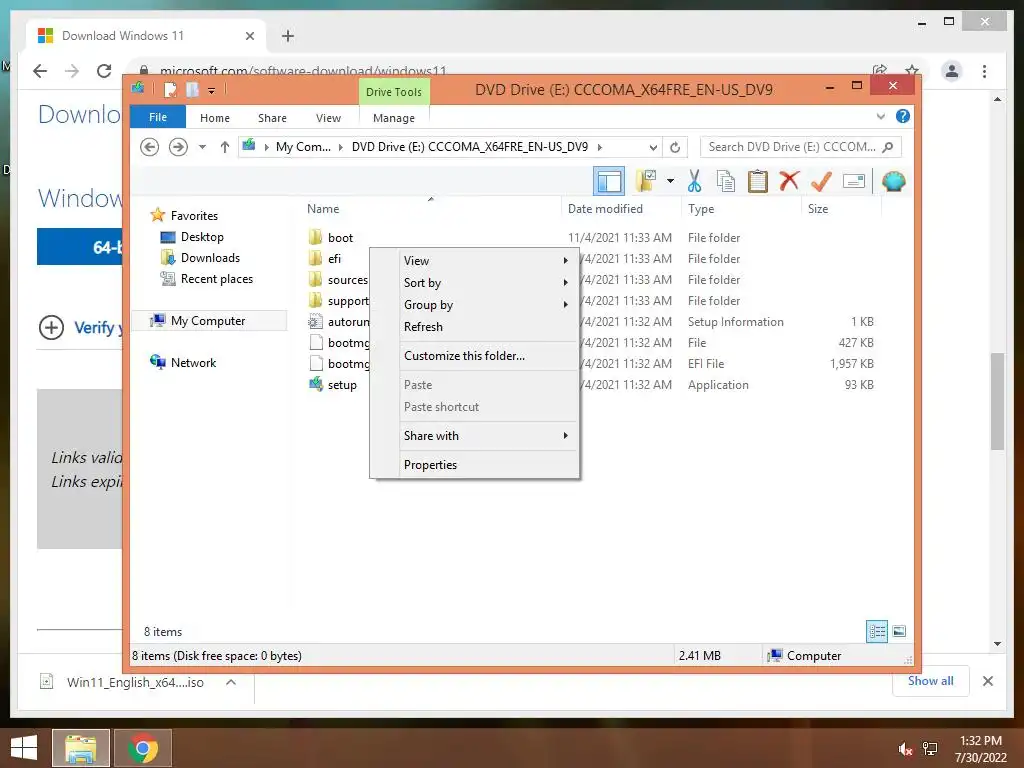The width and height of the screenshot is (1024, 768).
Task: Open File Explorer from taskbar
Action: coord(81,748)
